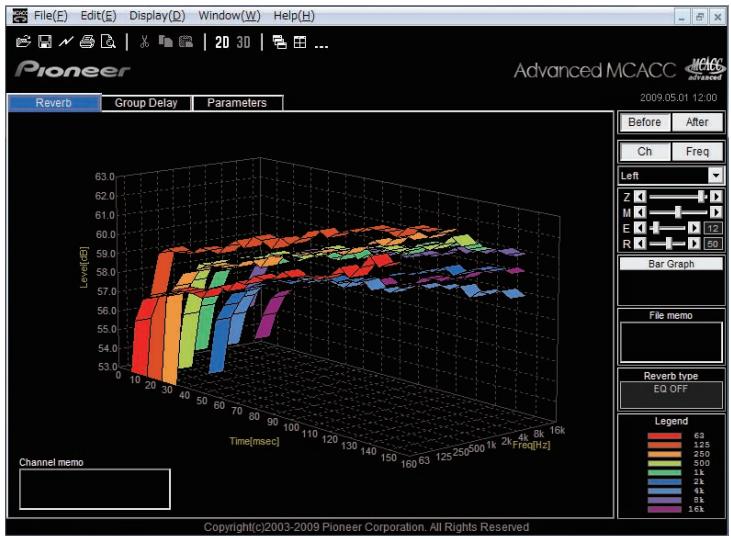Viewport: 731px width, 540px height.
Task: Switch to the Parameters tab
Action: tap(237, 103)
